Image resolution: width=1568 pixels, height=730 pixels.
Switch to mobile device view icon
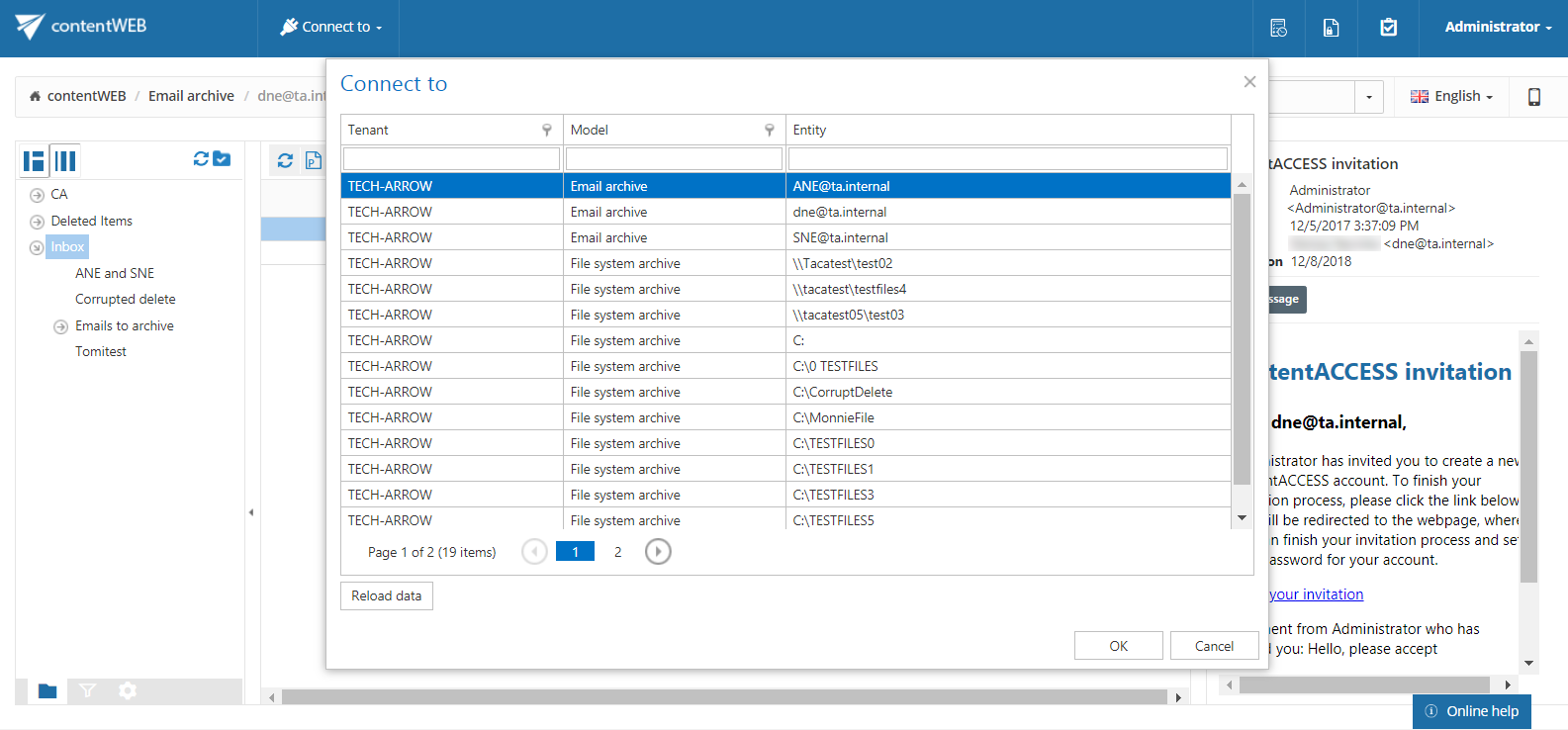(x=1534, y=96)
